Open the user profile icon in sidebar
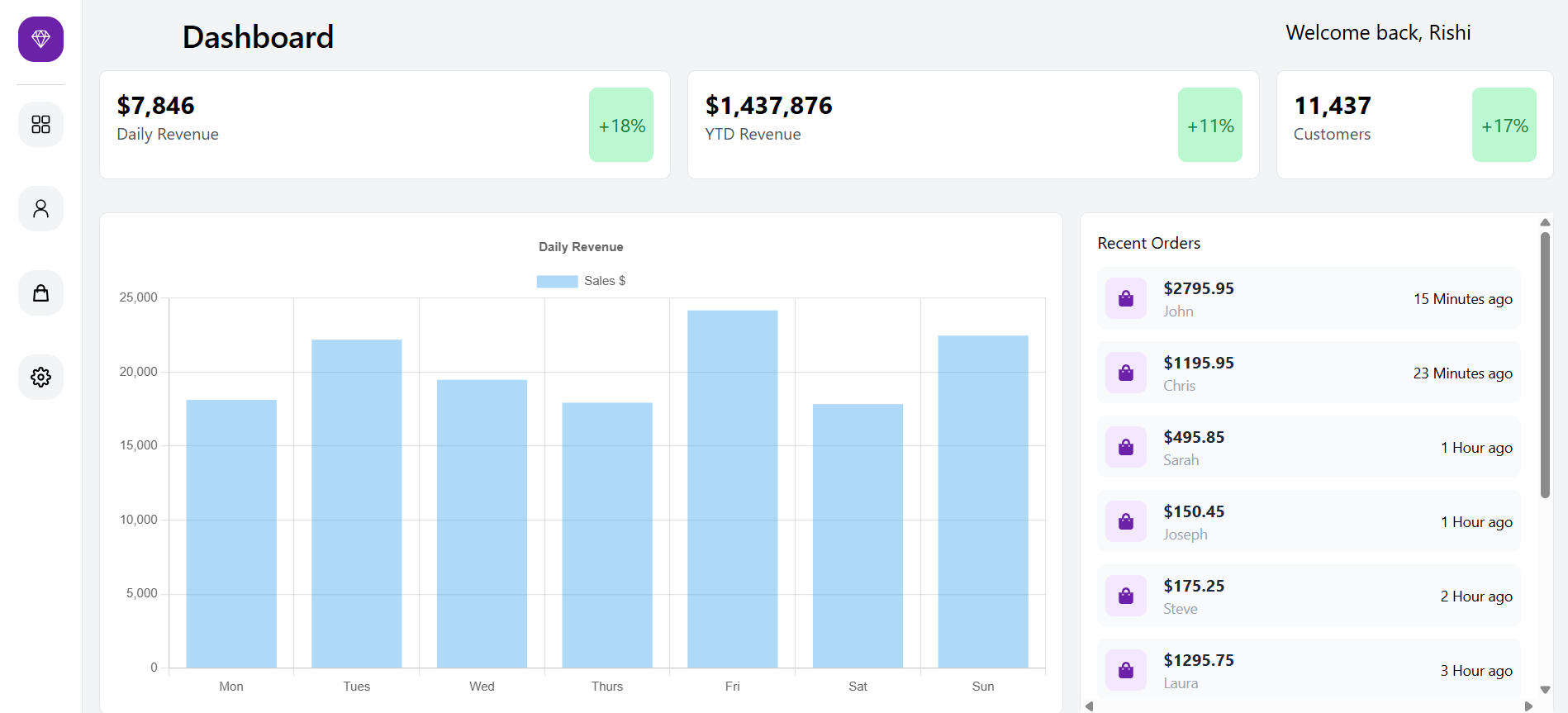The height and width of the screenshot is (713, 1568). tap(40, 208)
